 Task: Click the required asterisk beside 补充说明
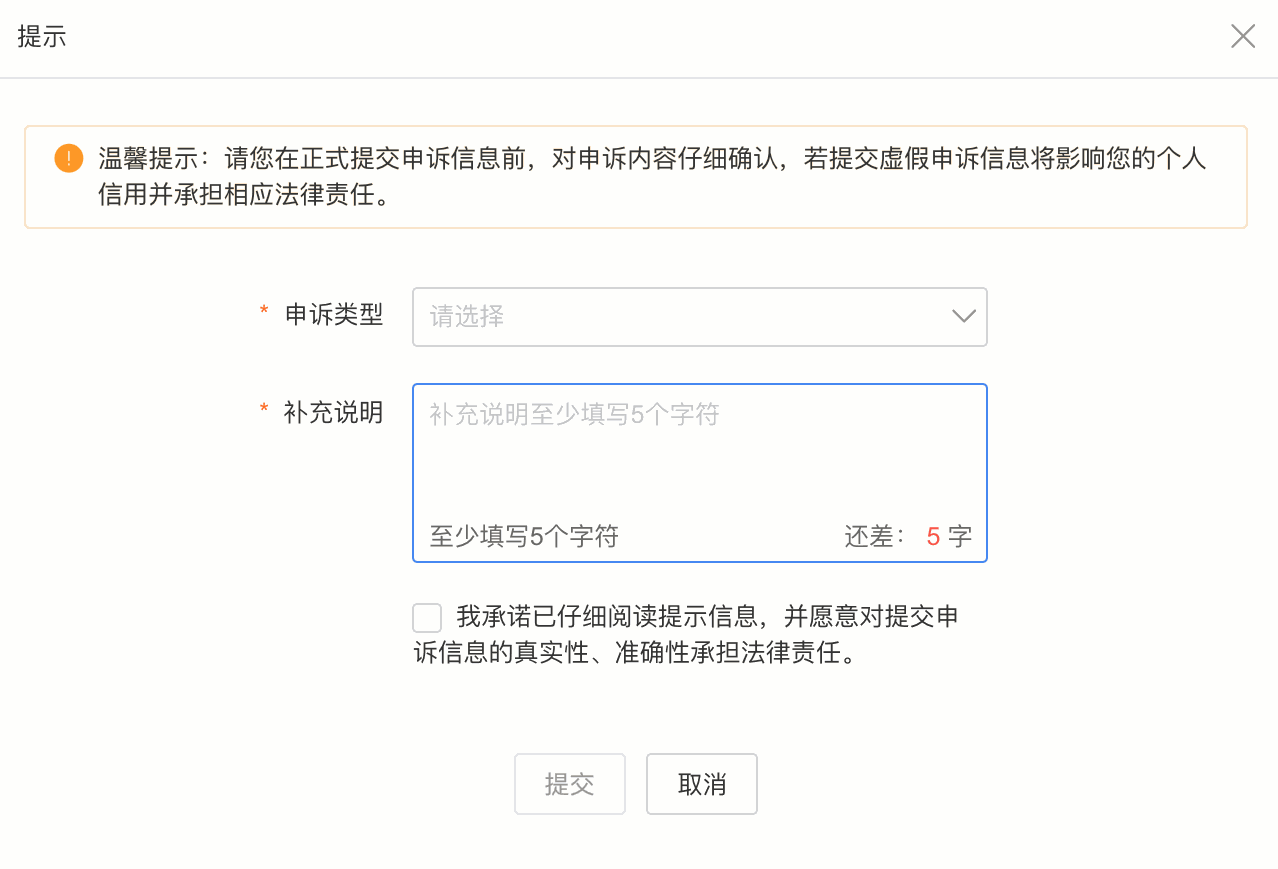point(264,410)
